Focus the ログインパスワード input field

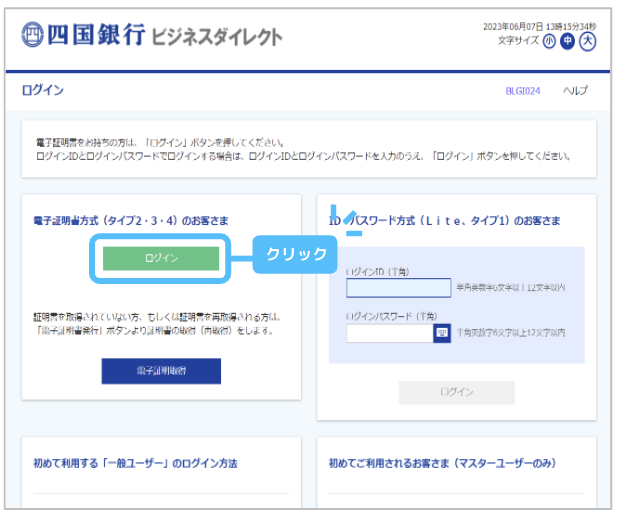[390, 333]
